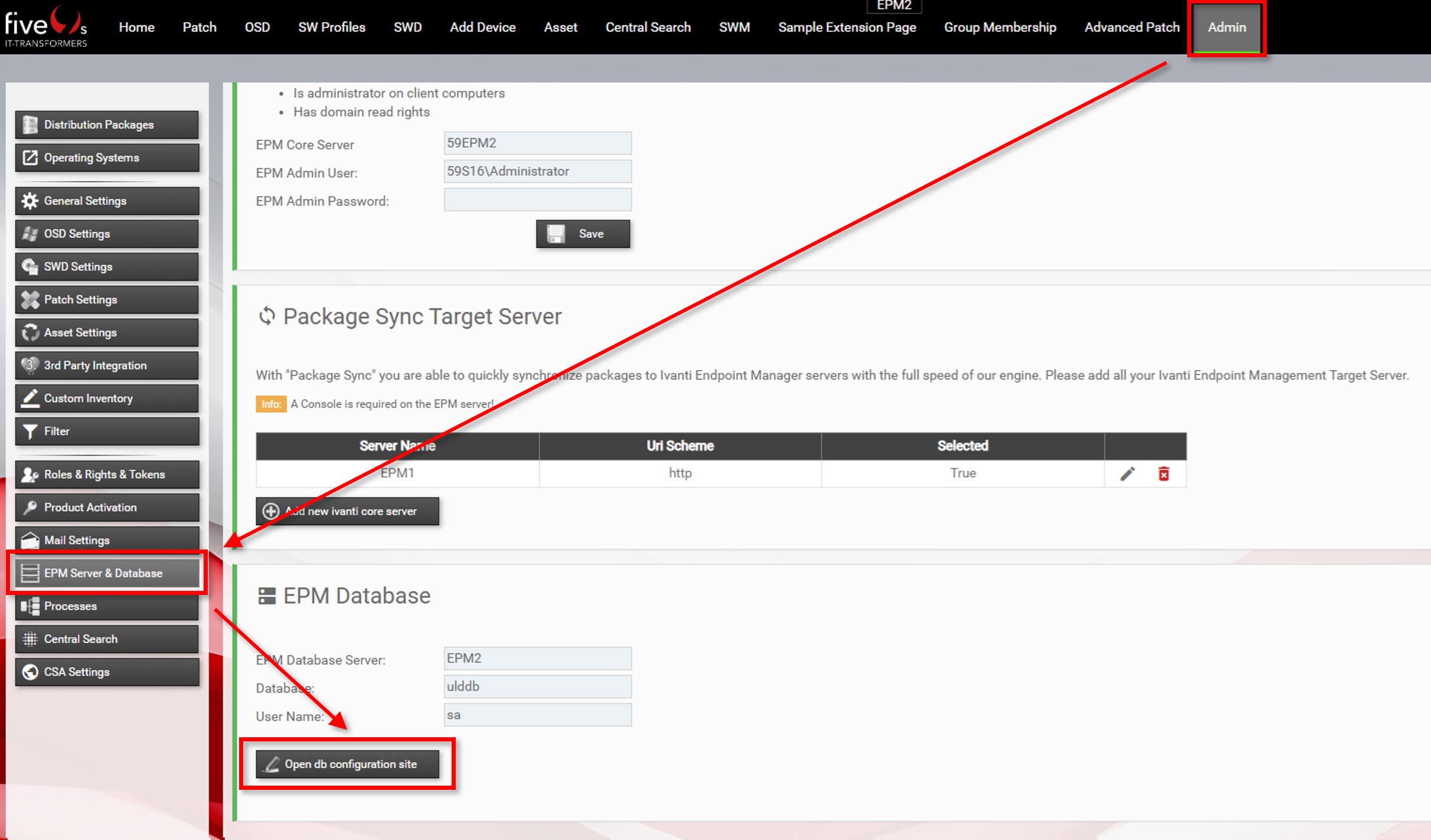The image size is (1431, 840).
Task: Open Advanced Patch menu
Action: (x=1132, y=27)
